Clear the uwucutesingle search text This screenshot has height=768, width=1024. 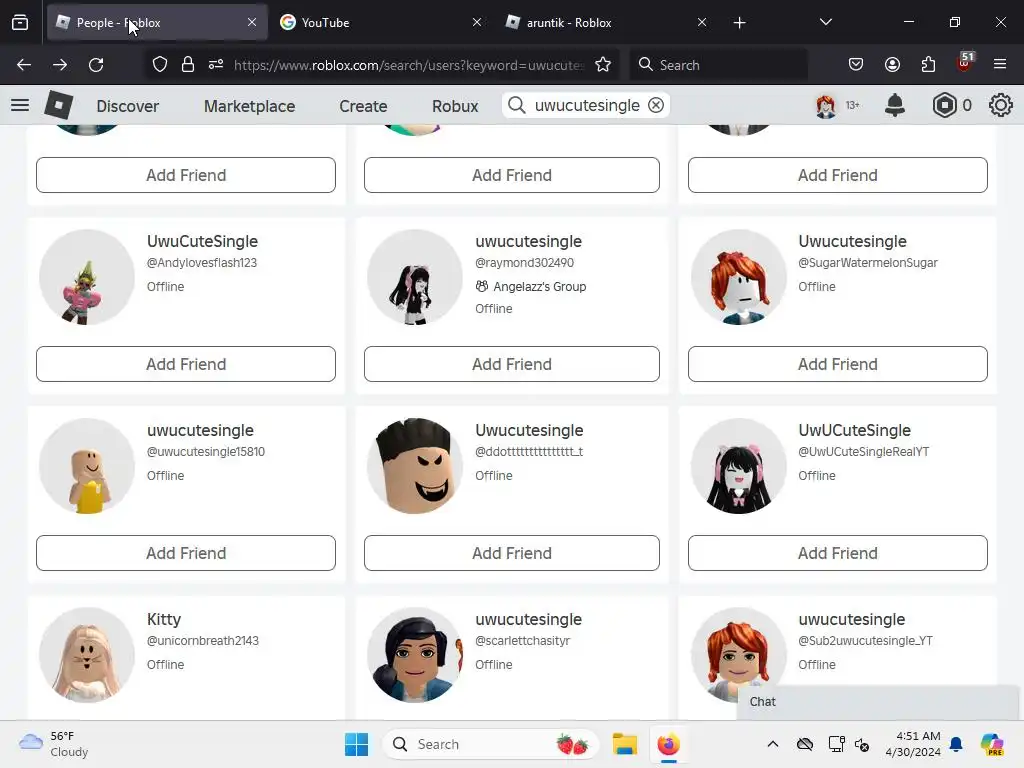point(656,105)
